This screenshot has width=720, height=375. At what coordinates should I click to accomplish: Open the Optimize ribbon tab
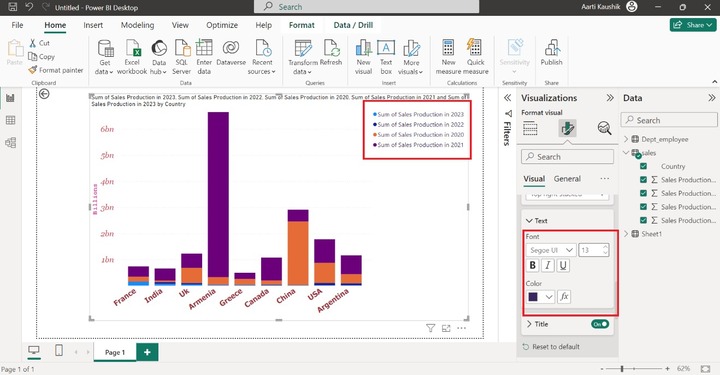click(x=222, y=25)
